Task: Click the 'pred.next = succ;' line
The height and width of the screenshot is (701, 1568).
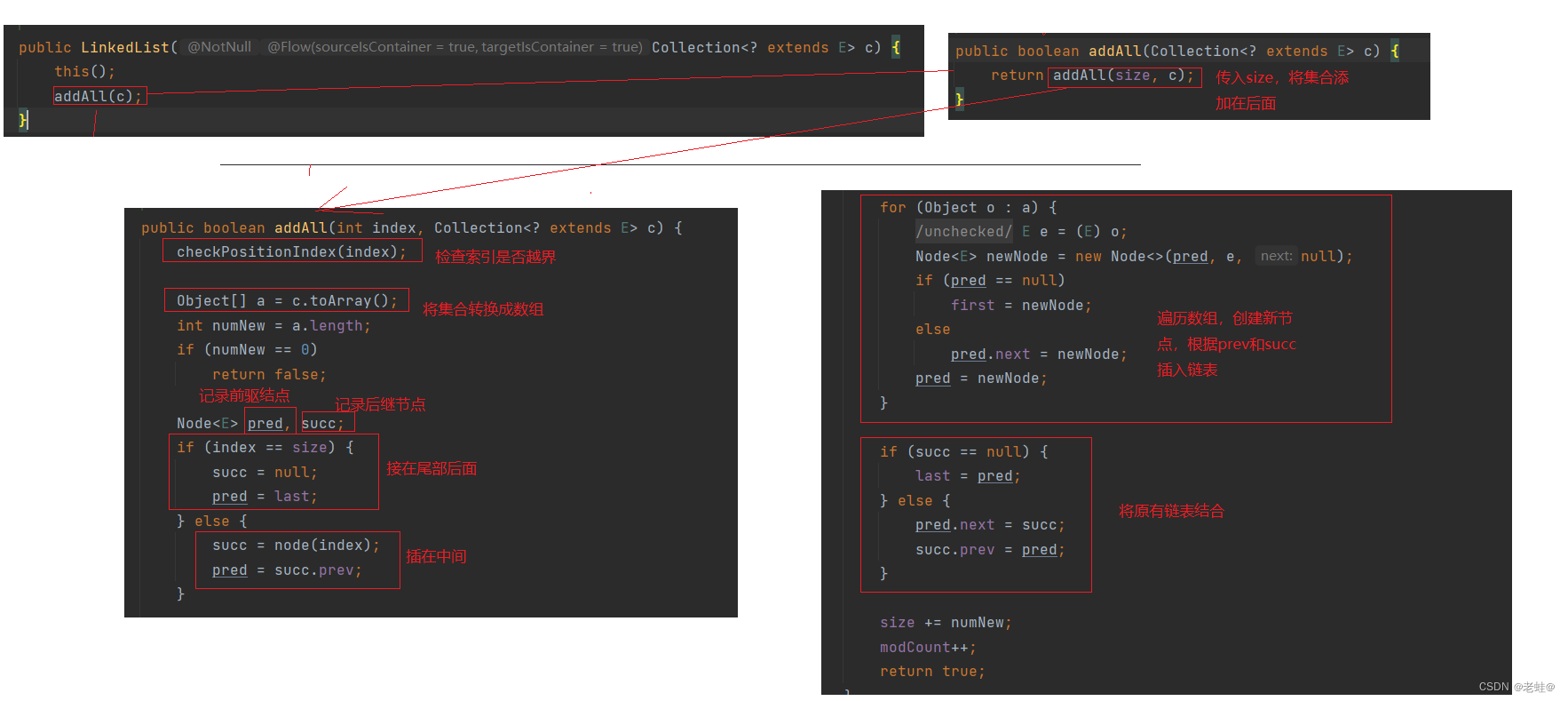Action: point(990,524)
